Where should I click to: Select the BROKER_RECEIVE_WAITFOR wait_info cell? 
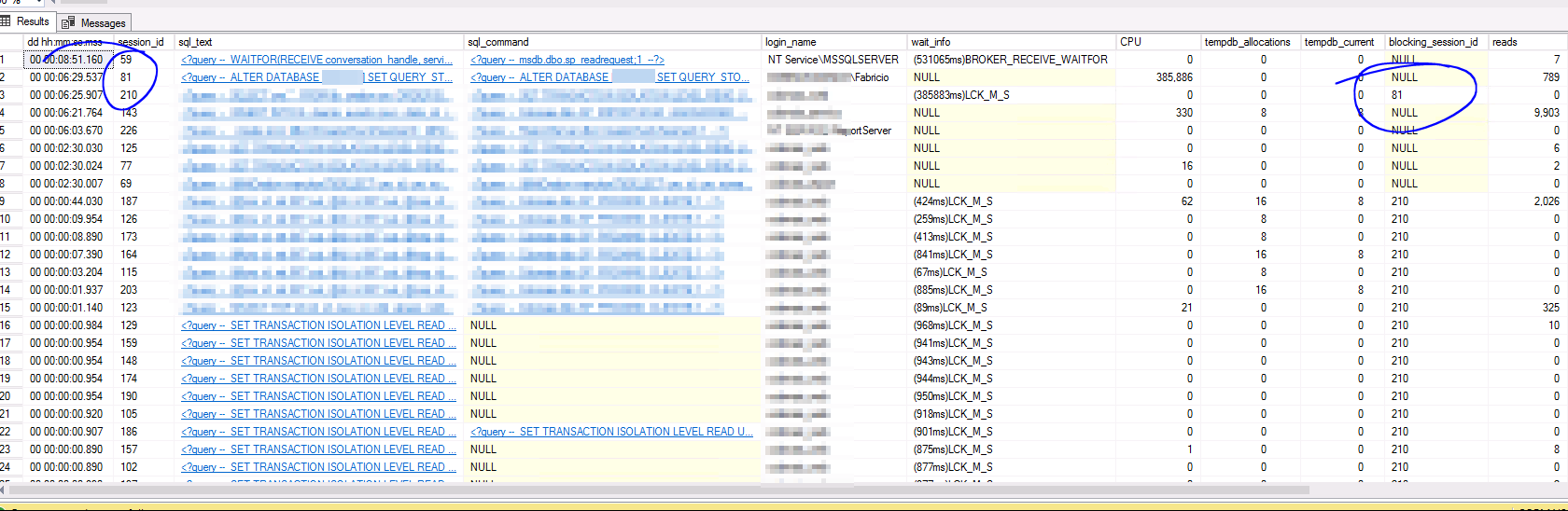(x=1010, y=60)
